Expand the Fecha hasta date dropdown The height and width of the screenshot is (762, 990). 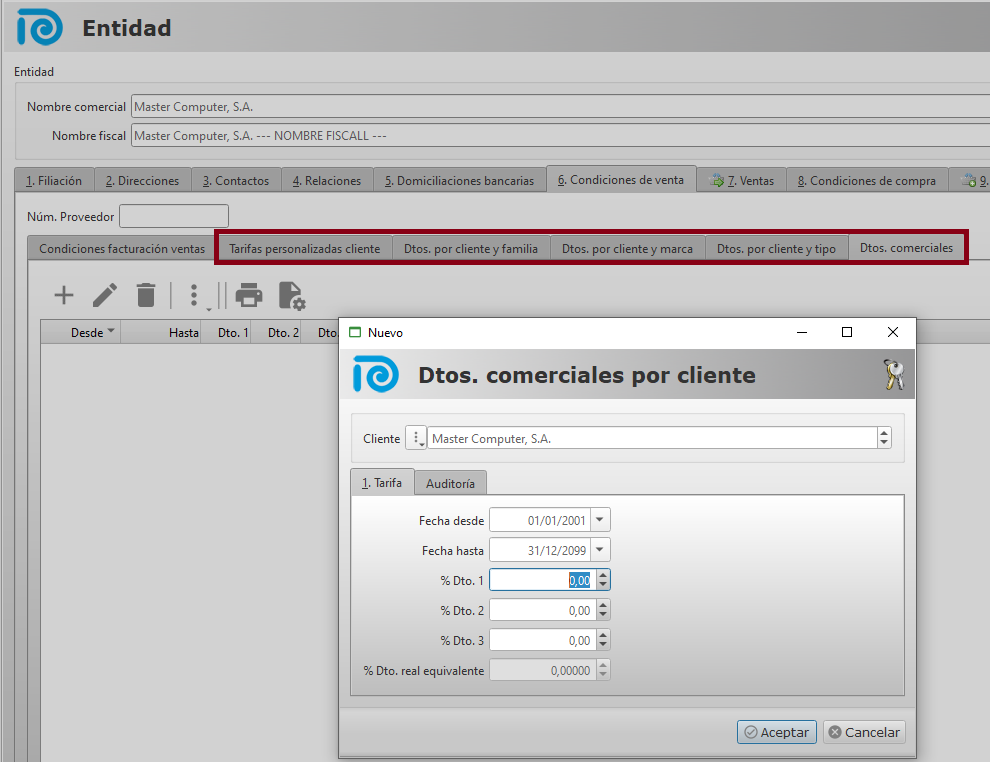click(x=599, y=550)
